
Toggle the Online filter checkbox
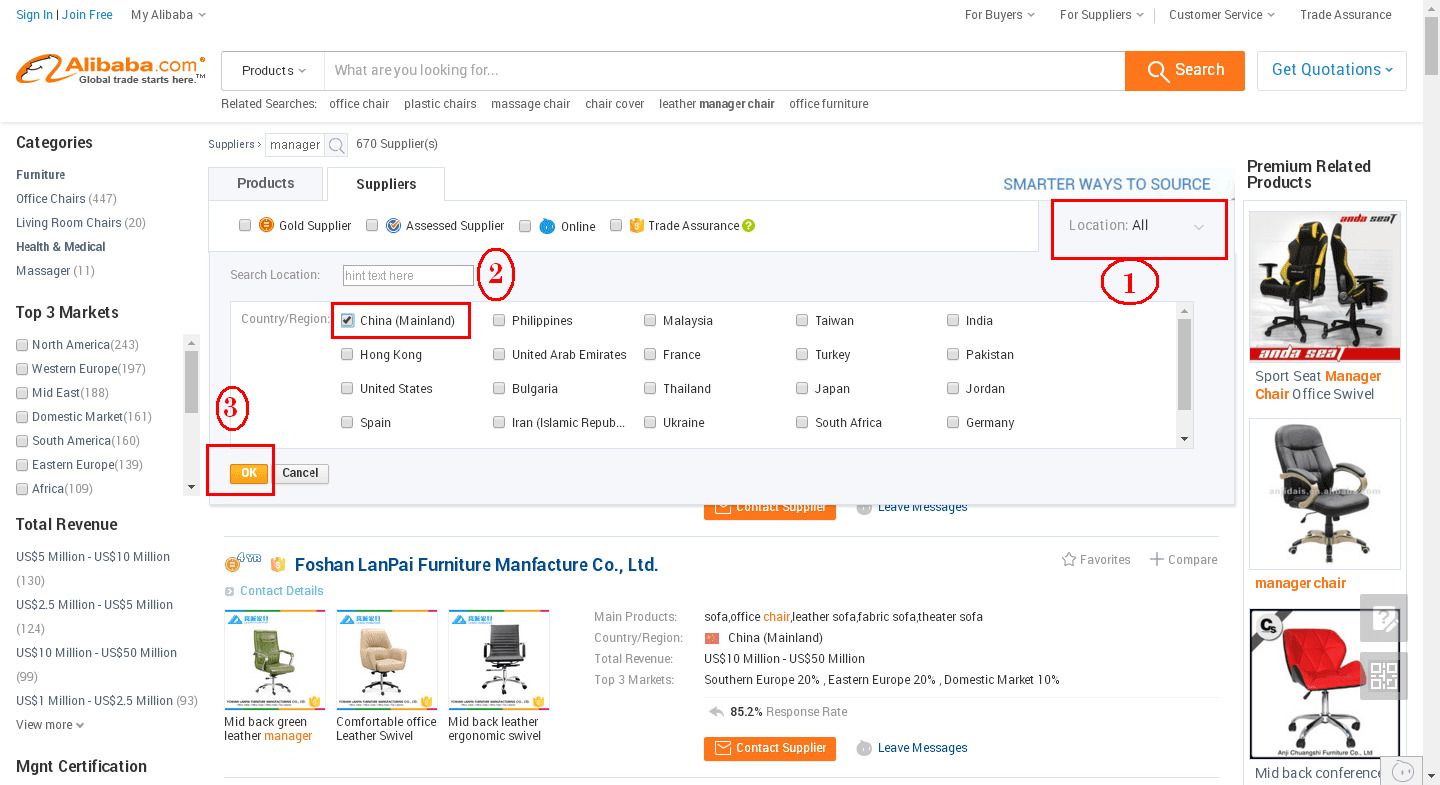[x=525, y=226]
